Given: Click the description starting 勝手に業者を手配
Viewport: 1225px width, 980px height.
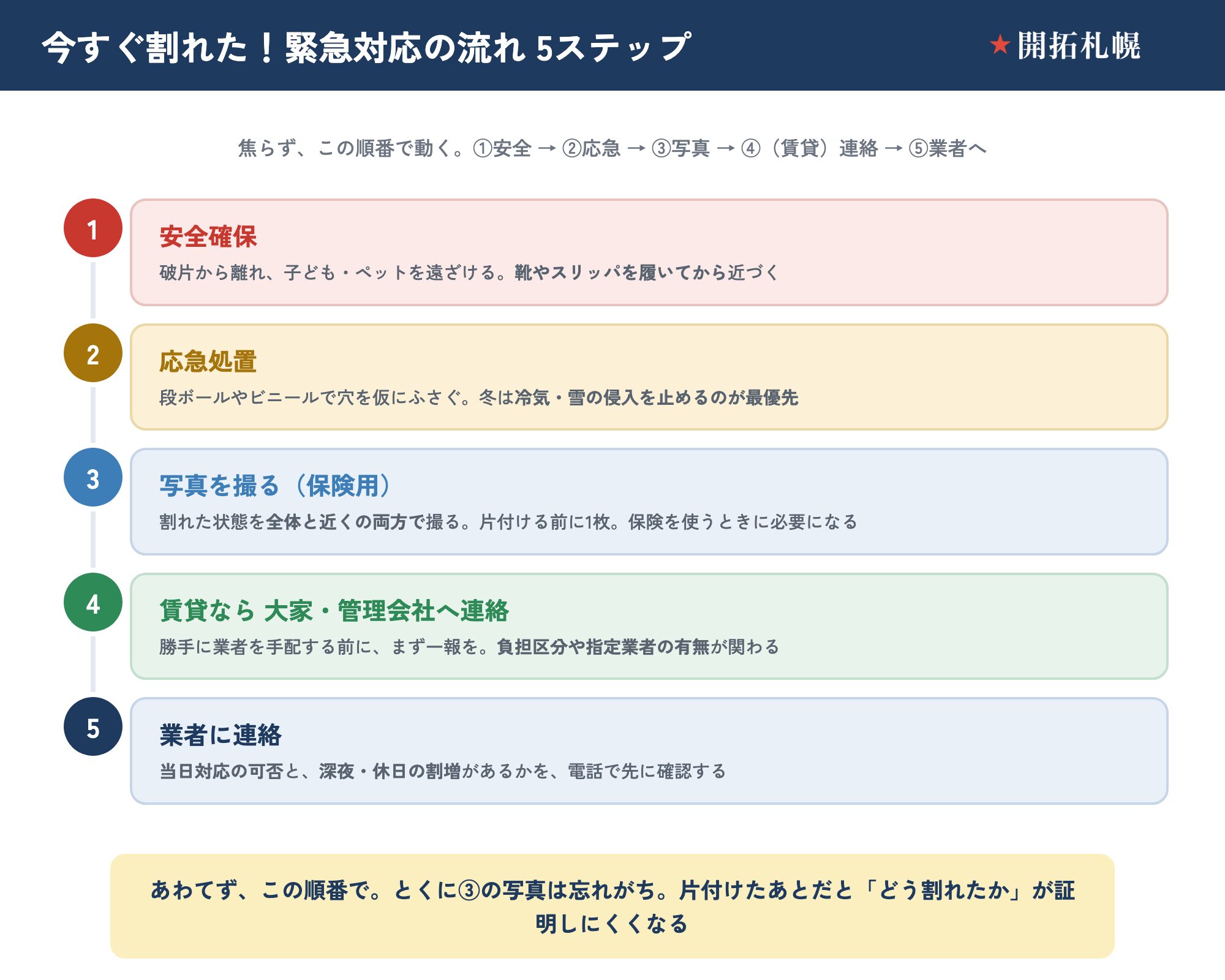Looking at the screenshot, I should coord(469,647).
